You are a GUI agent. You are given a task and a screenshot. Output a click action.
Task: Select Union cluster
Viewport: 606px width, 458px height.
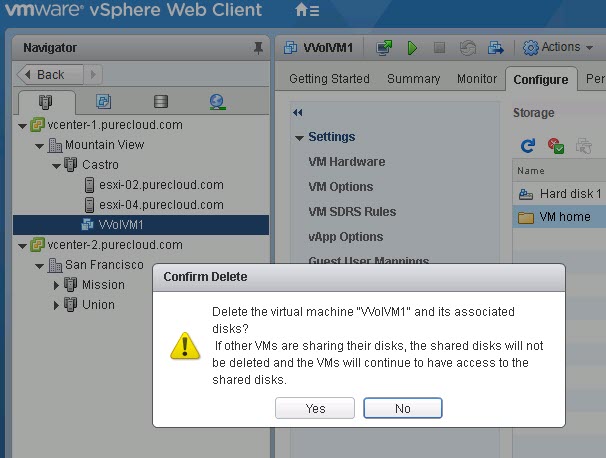pyautogui.click(x=98, y=305)
